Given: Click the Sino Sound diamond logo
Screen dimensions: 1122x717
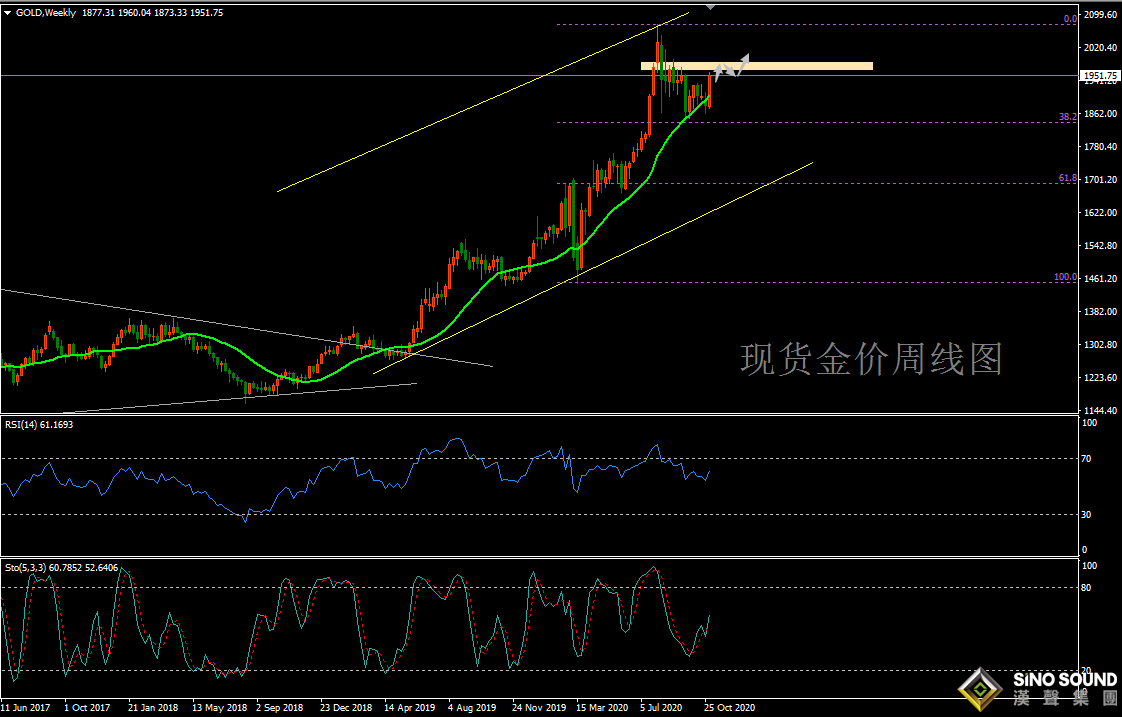Looking at the screenshot, I should 981,689.
